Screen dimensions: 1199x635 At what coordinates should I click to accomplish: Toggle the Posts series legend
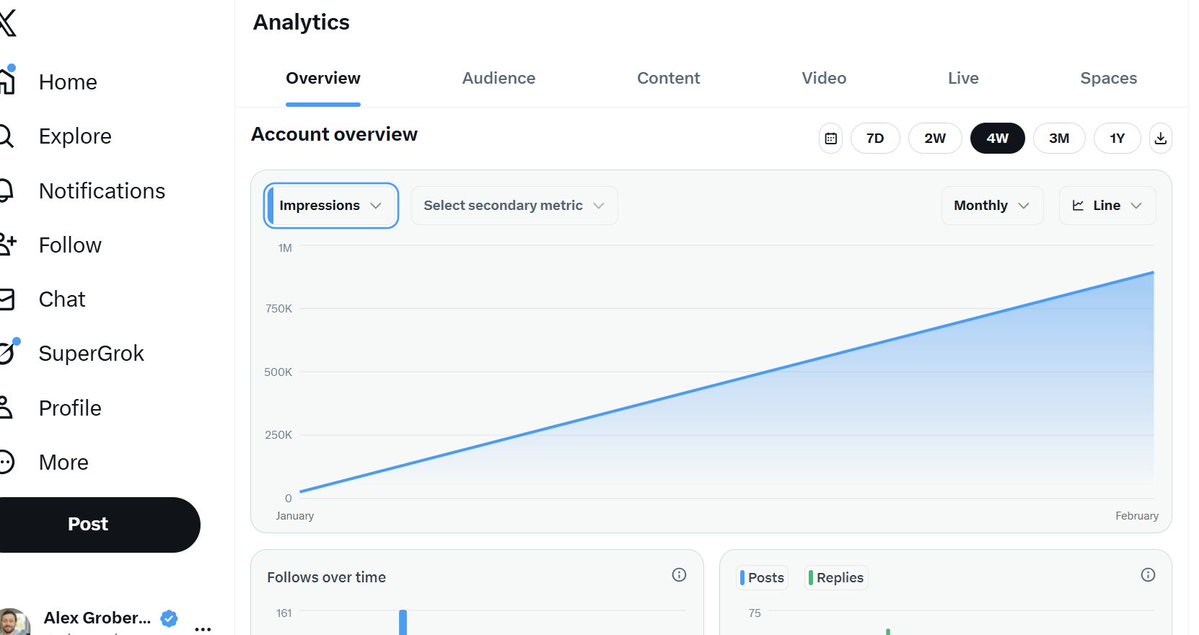762,578
